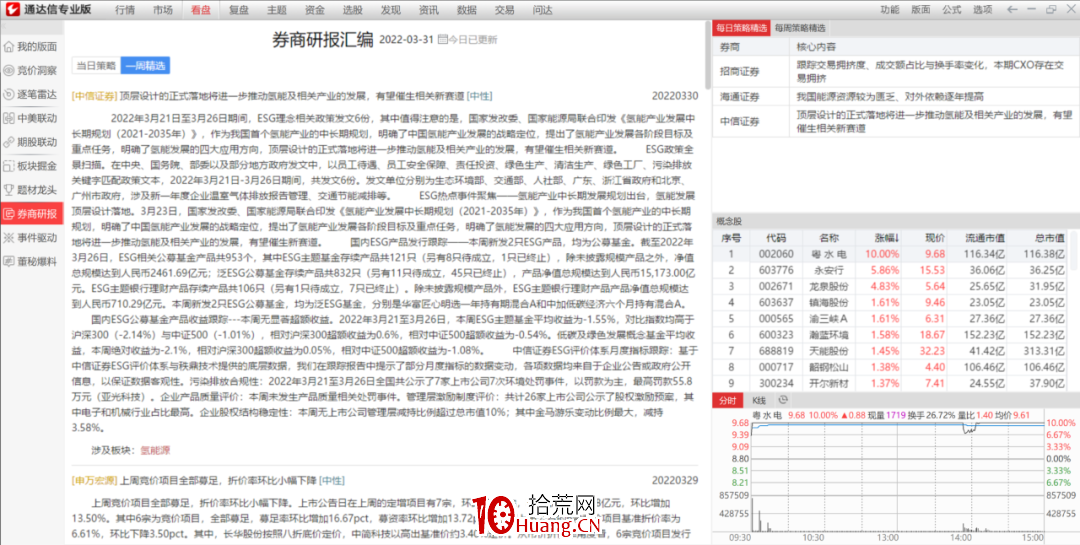This screenshot has width=1080, height=545.
Task: Select the 海通证券 strategy row
Action: pos(895,96)
